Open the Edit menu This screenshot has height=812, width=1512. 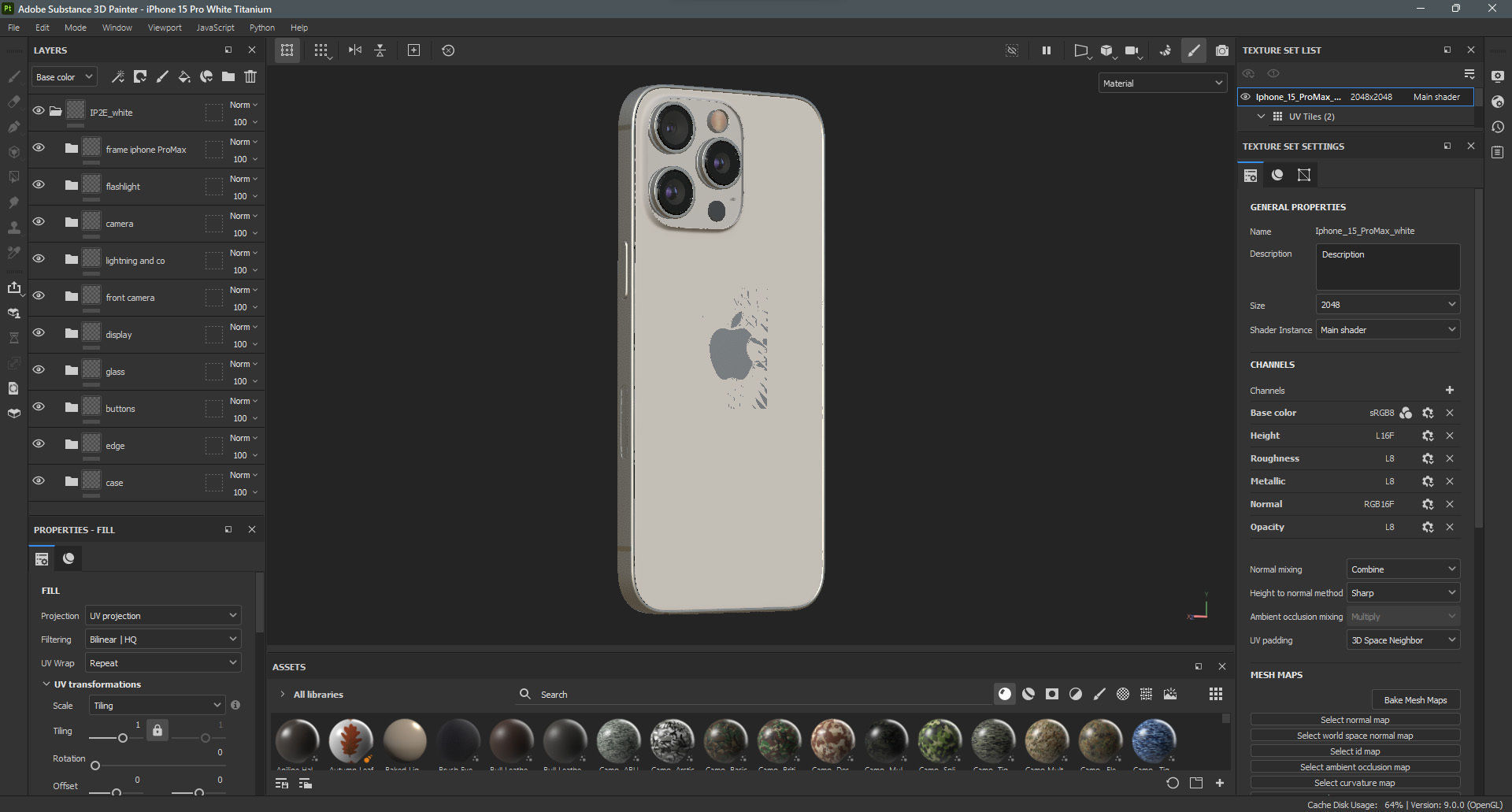pyautogui.click(x=43, y=28)
